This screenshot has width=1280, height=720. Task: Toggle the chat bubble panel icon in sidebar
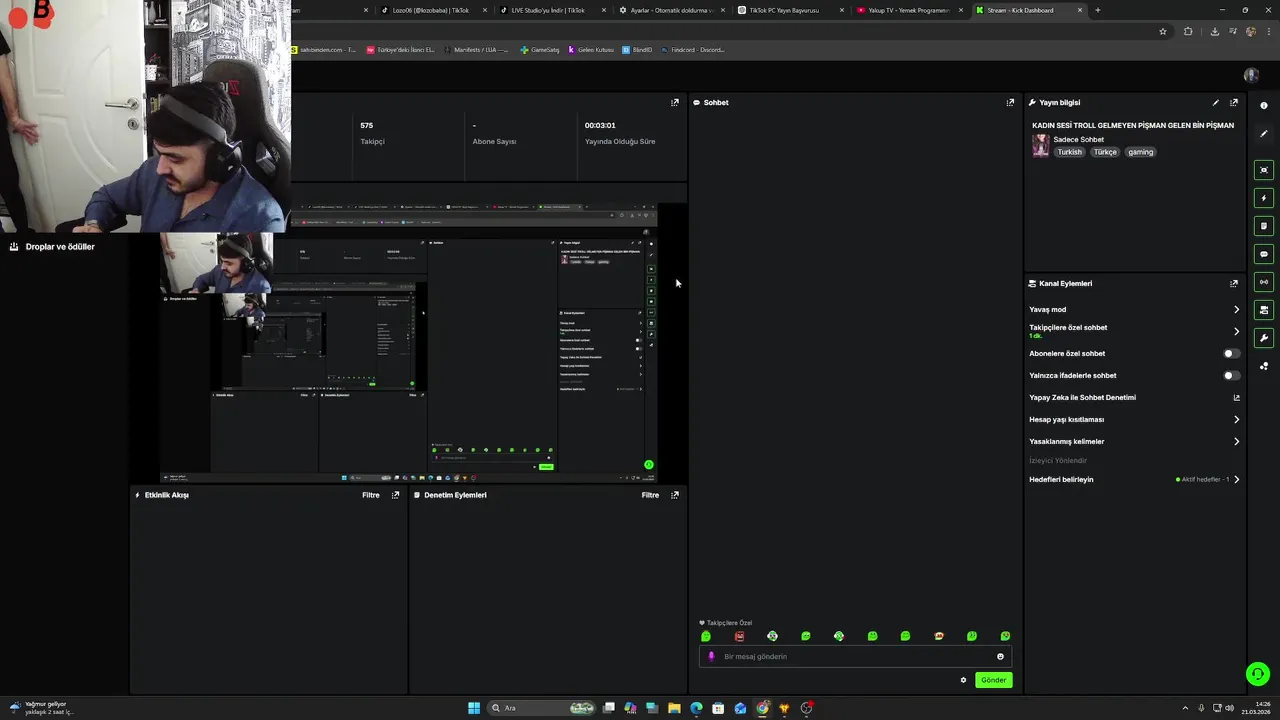pyautogui.click(x=1264, y=254)
